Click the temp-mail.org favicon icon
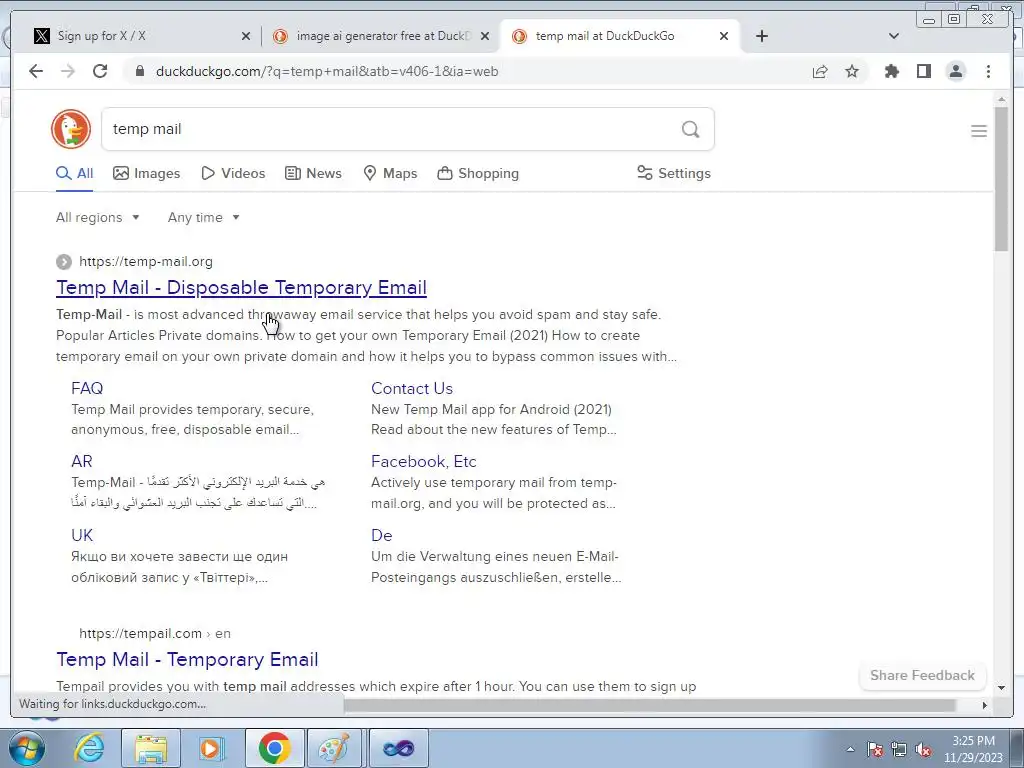Viewport: 1024px width, 768px height. 63,262
